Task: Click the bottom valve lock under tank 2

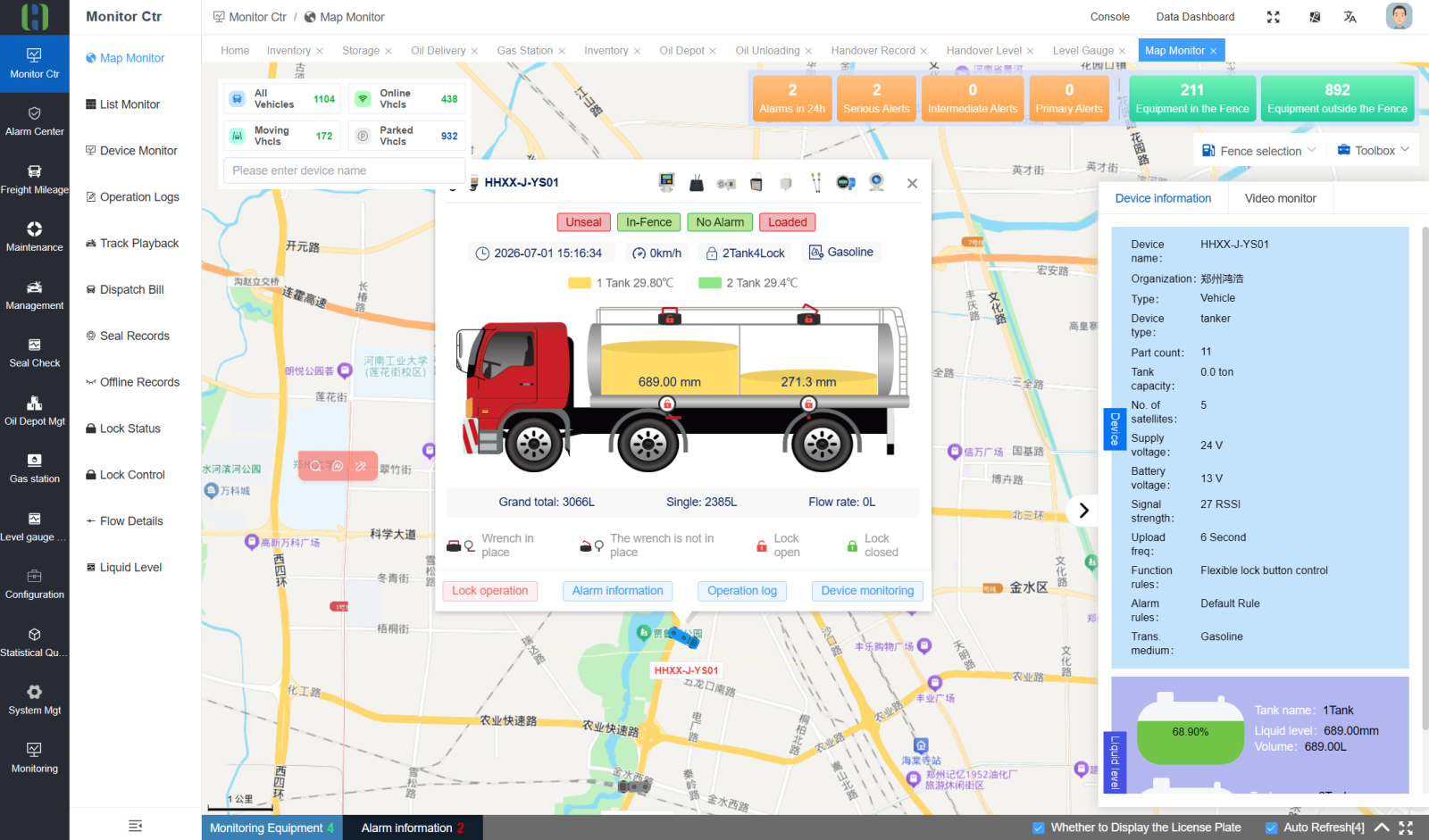Action: tap(808, 404)
